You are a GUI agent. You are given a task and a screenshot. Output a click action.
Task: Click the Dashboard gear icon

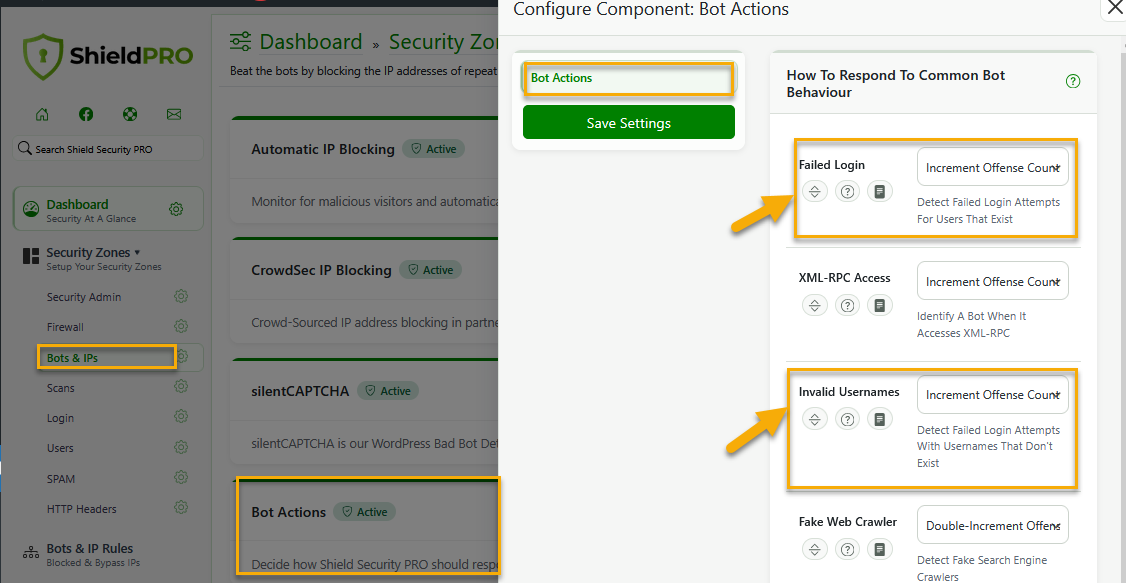tap(176, 209)
